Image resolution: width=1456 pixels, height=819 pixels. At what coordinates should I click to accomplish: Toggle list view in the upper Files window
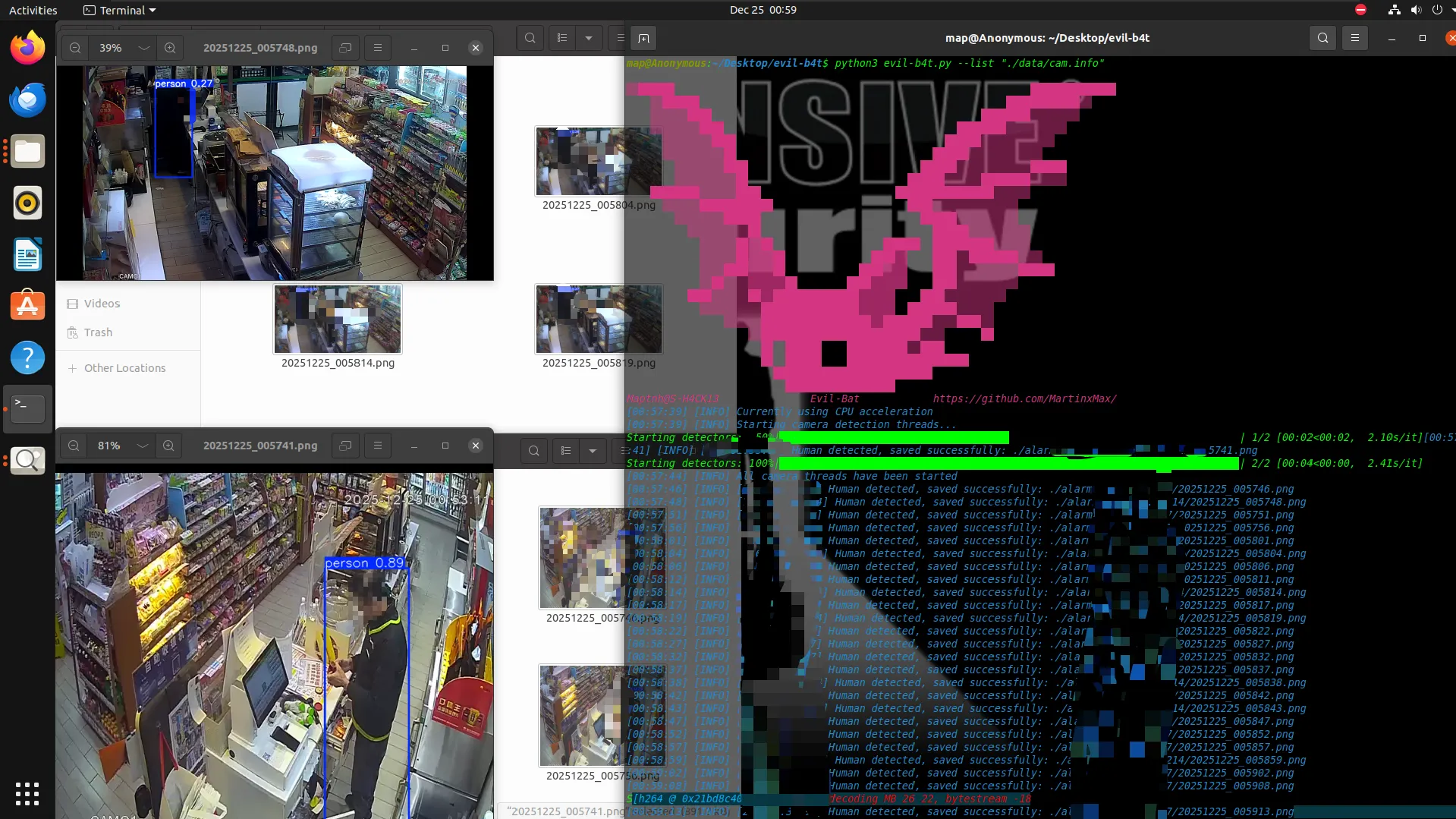coord(562,38)
